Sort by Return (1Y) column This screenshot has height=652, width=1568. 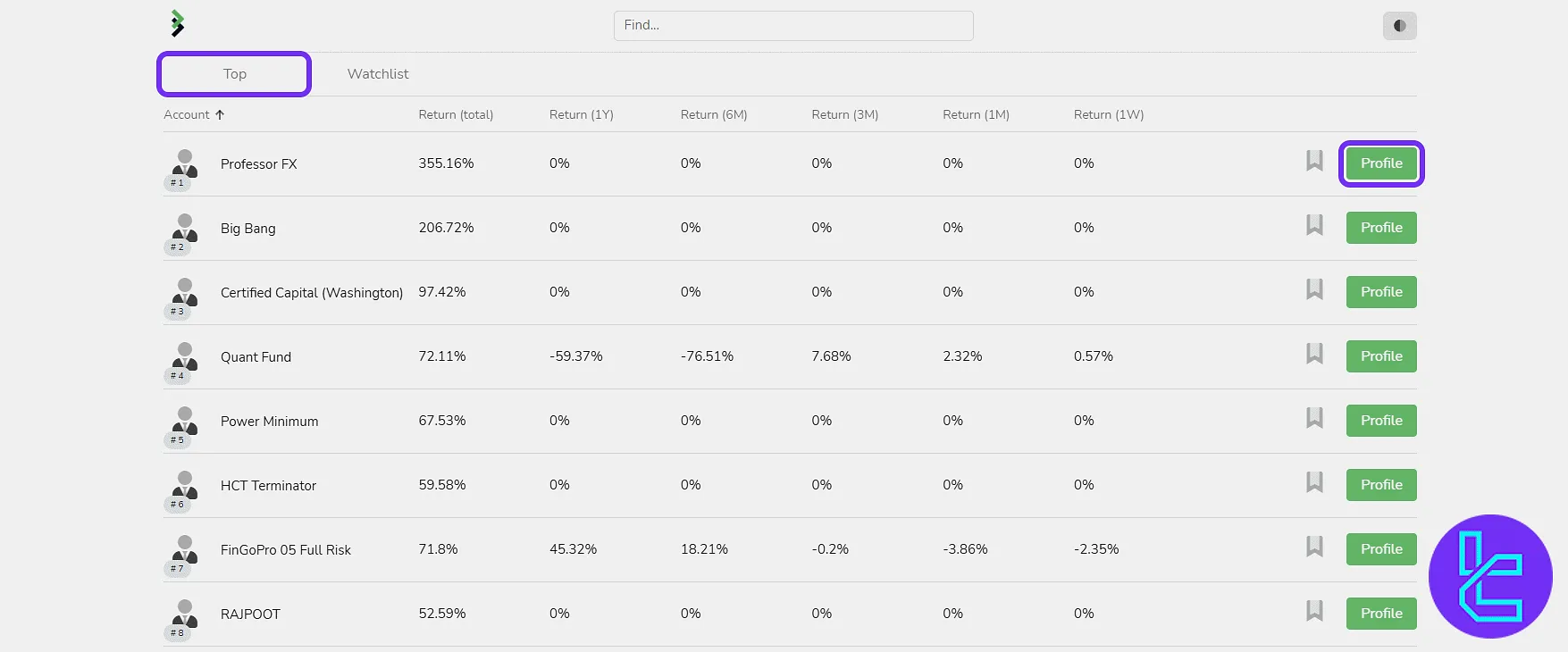point(581,115)
